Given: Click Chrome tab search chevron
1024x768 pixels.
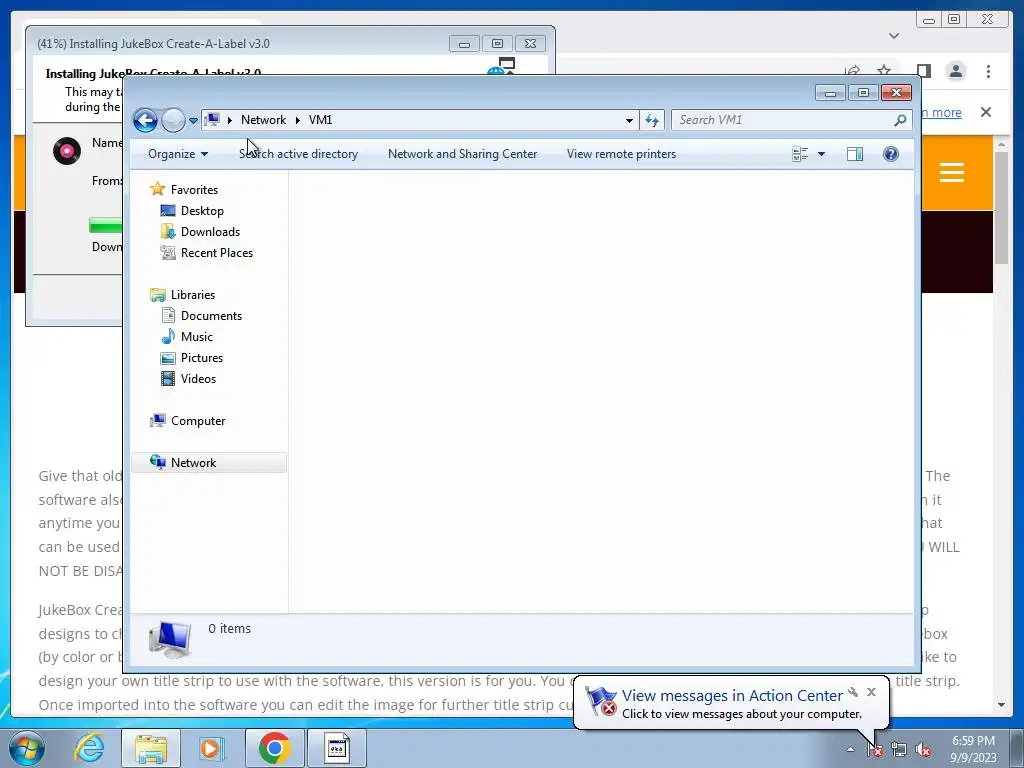Looking at the screenshot, I should click(894, 36).
